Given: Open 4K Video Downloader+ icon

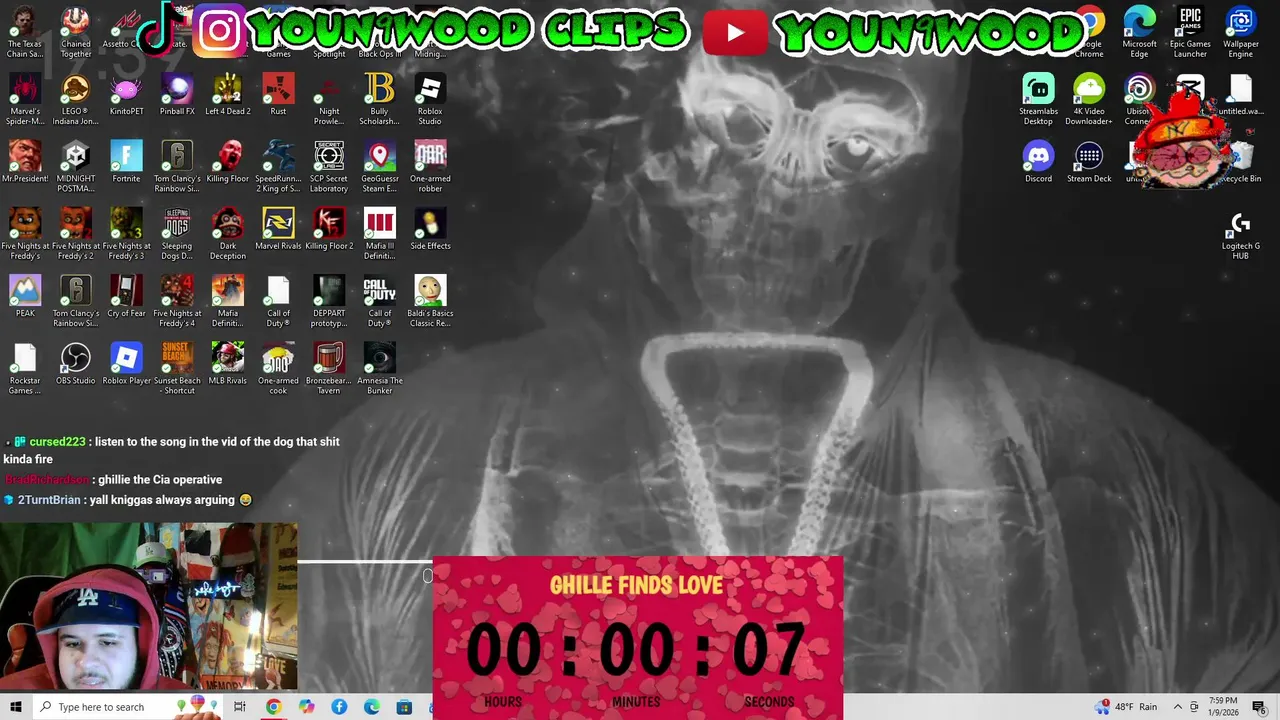Looking at the screenshot, I should 1089,99.
